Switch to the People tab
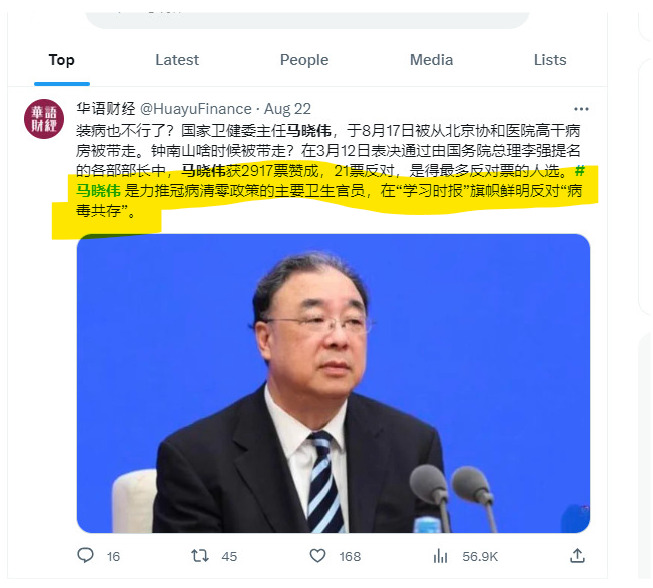 pyautogui.click(x=304, y=60)
